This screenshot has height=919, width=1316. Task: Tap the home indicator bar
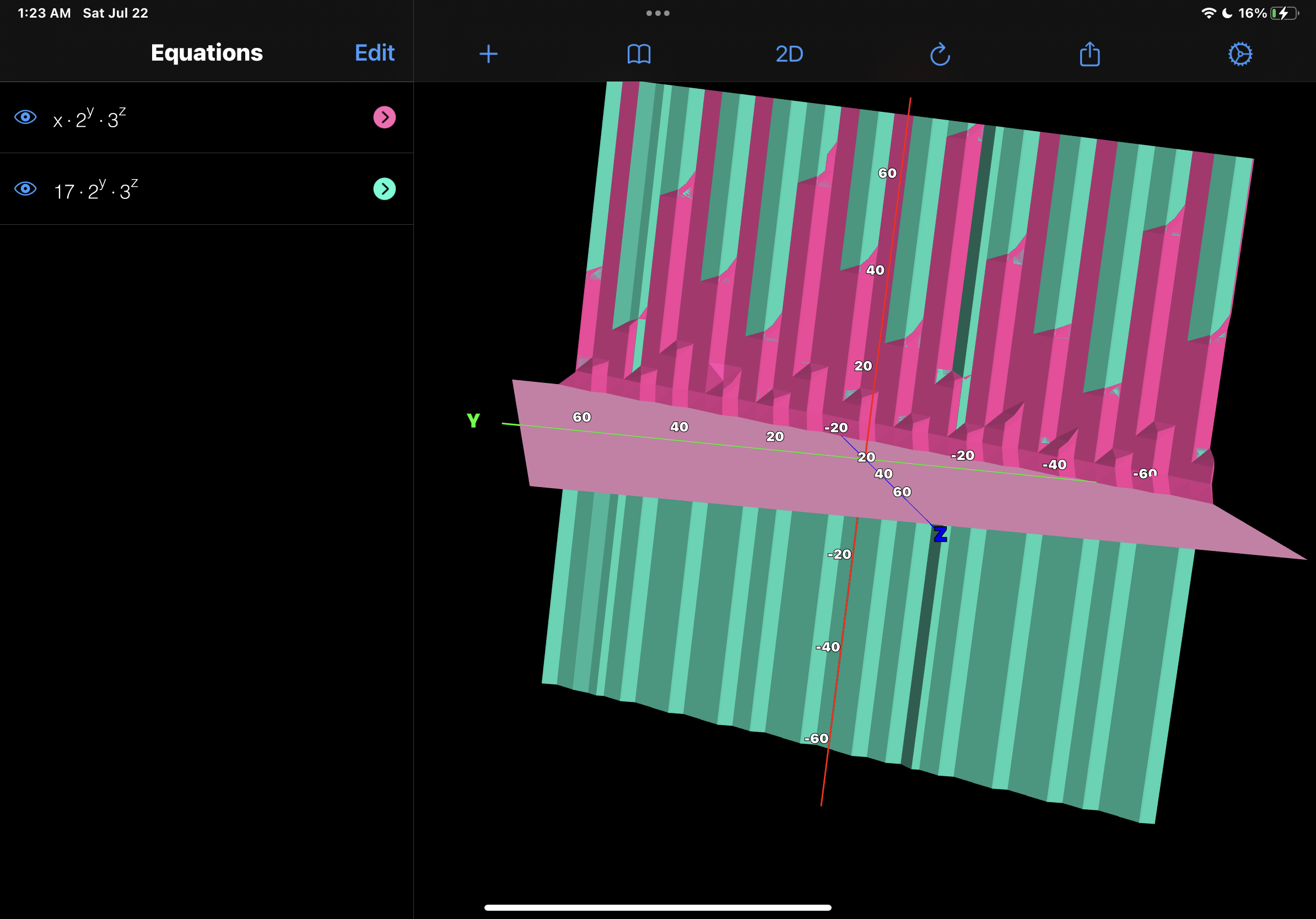[657, 907]
